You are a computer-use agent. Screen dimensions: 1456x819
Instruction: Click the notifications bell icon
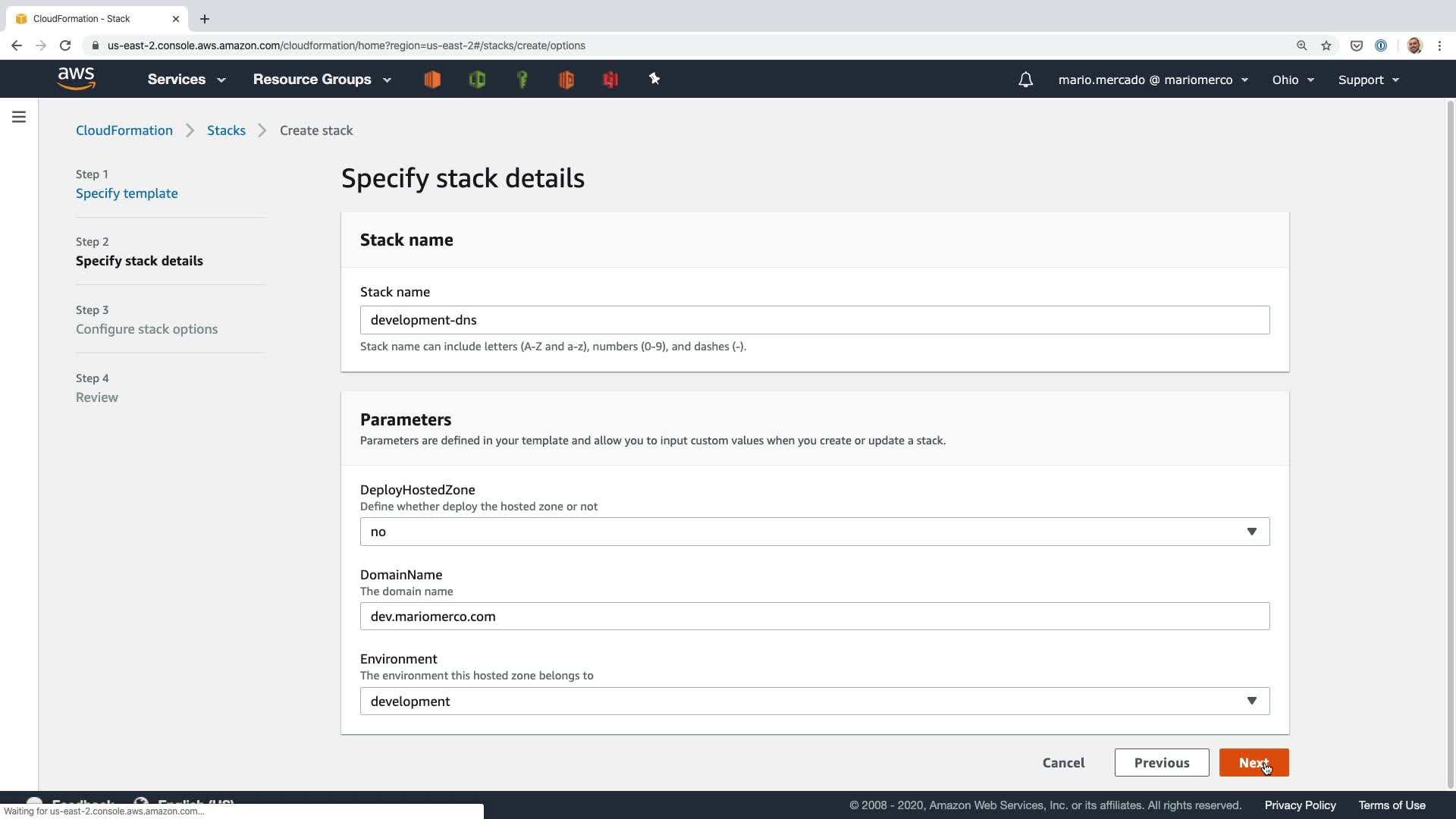point(1025,80)
